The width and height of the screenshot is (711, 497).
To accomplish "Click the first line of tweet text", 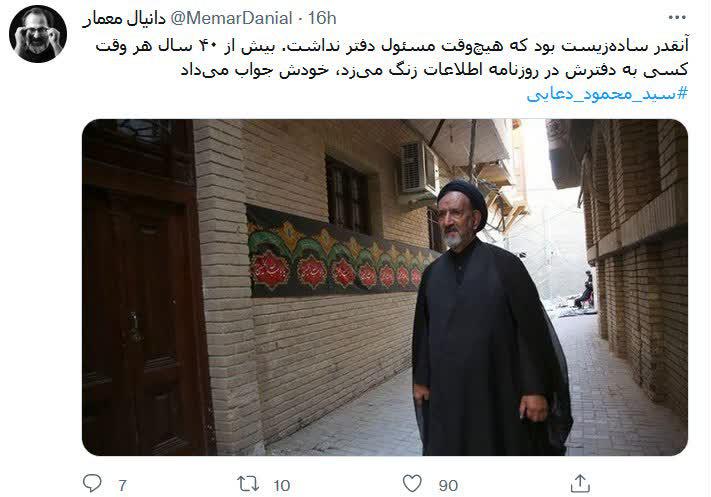I will (x=392, y=46).
